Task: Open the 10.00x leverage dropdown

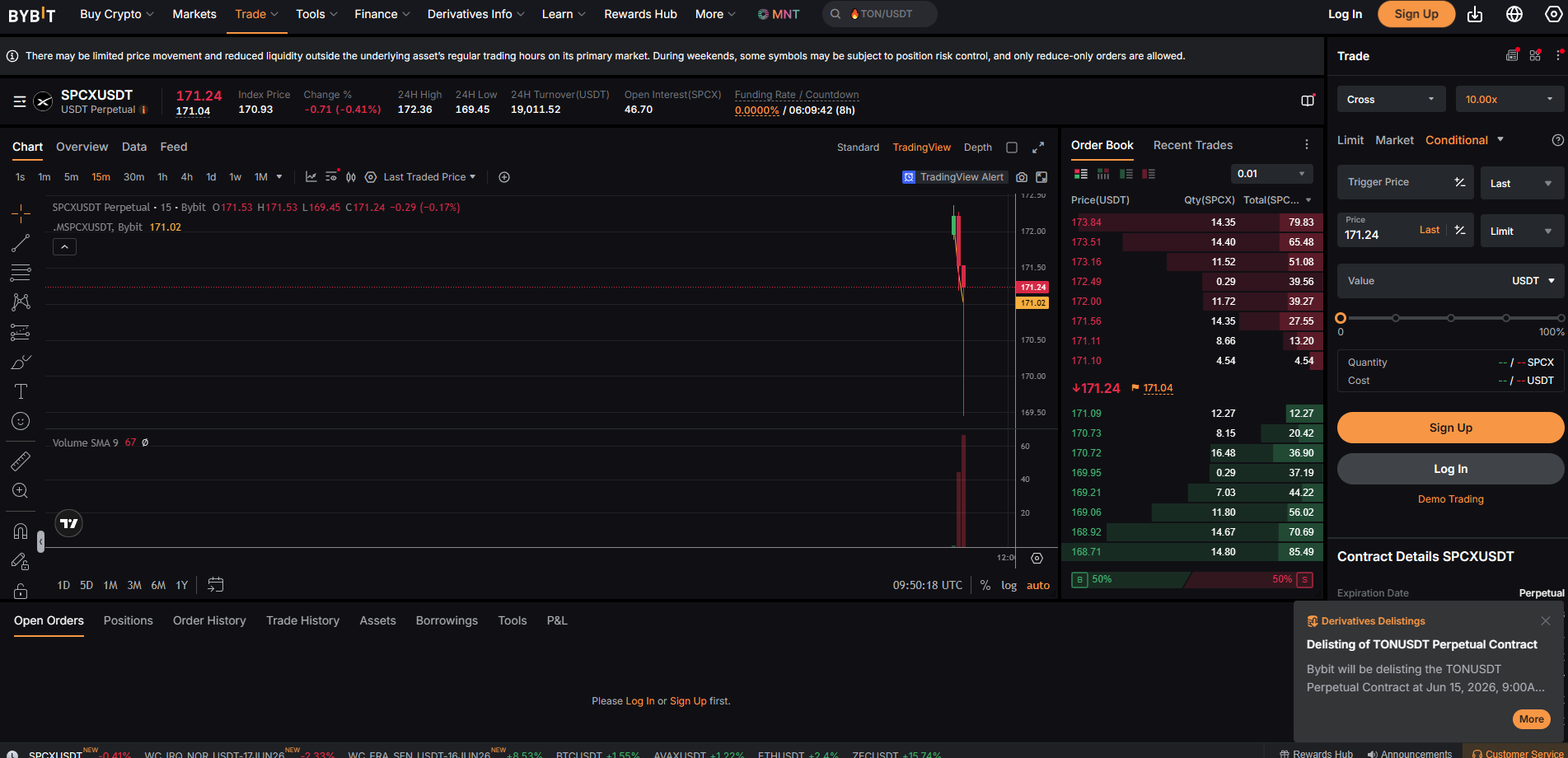Action: coord(1509,99)
